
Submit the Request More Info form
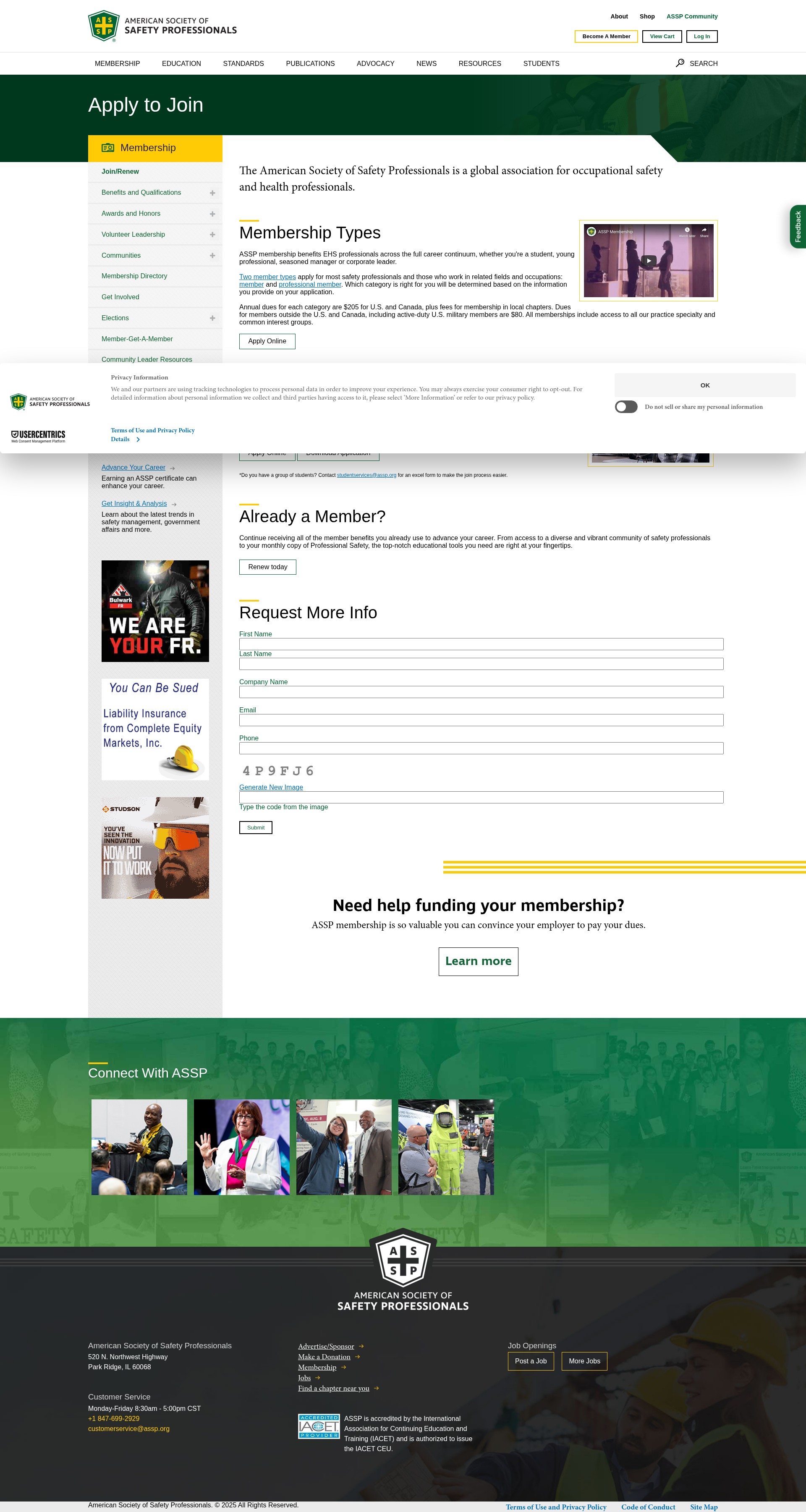click(255, 828)
